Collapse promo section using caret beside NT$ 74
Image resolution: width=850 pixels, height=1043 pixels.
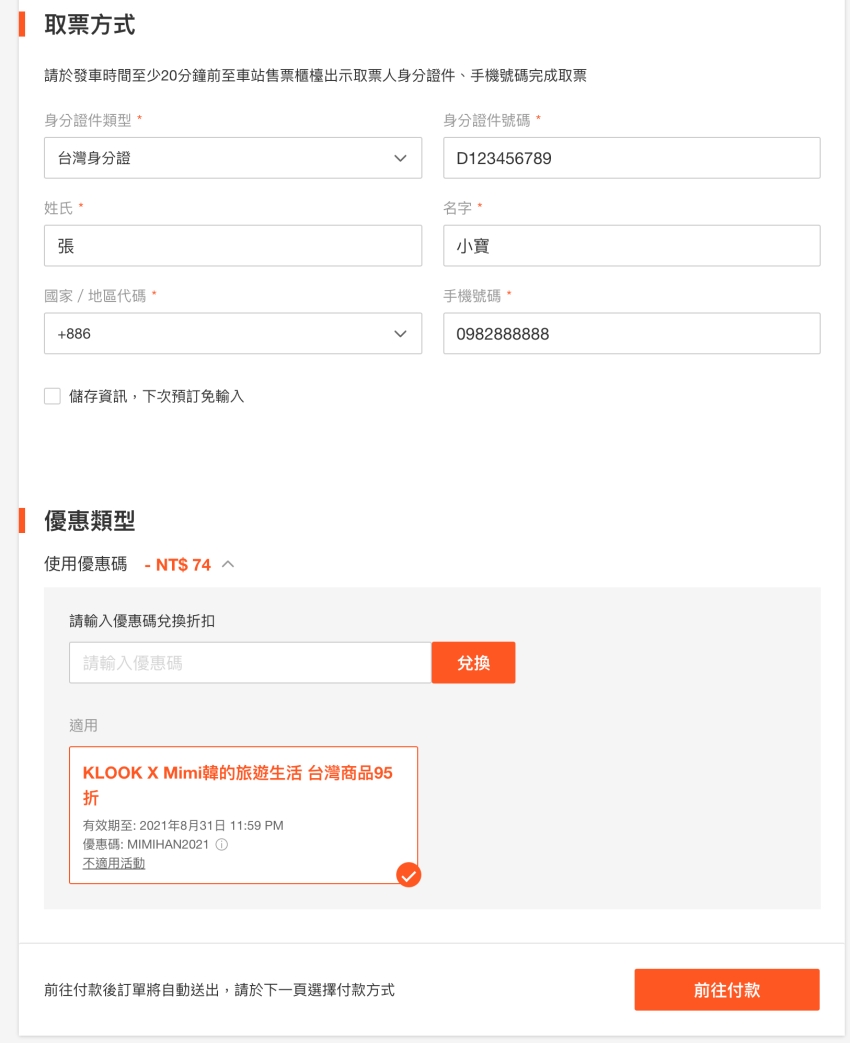pyautogui.click(x=228, y=564)
